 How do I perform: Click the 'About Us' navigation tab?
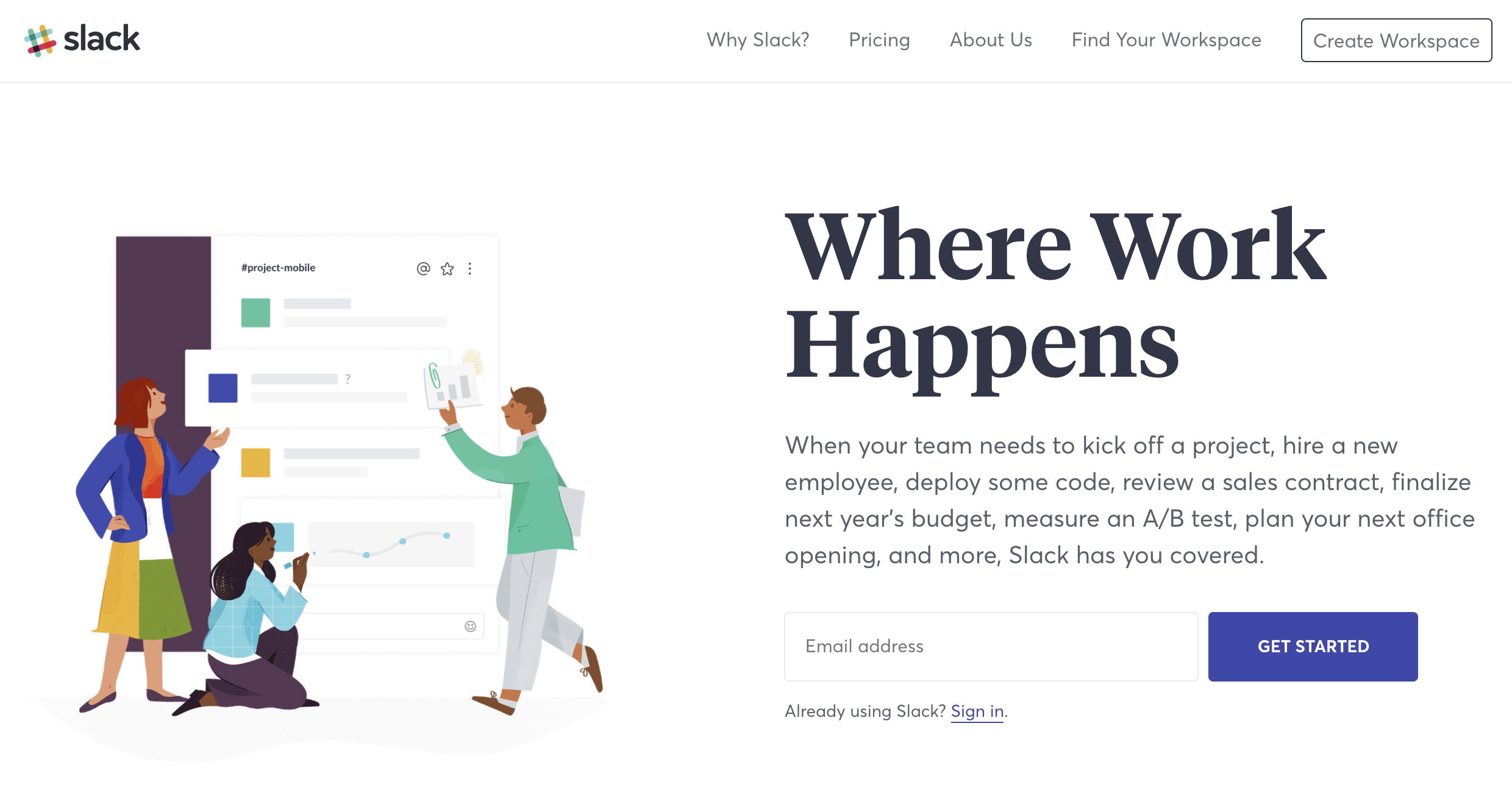pos(990,40)
